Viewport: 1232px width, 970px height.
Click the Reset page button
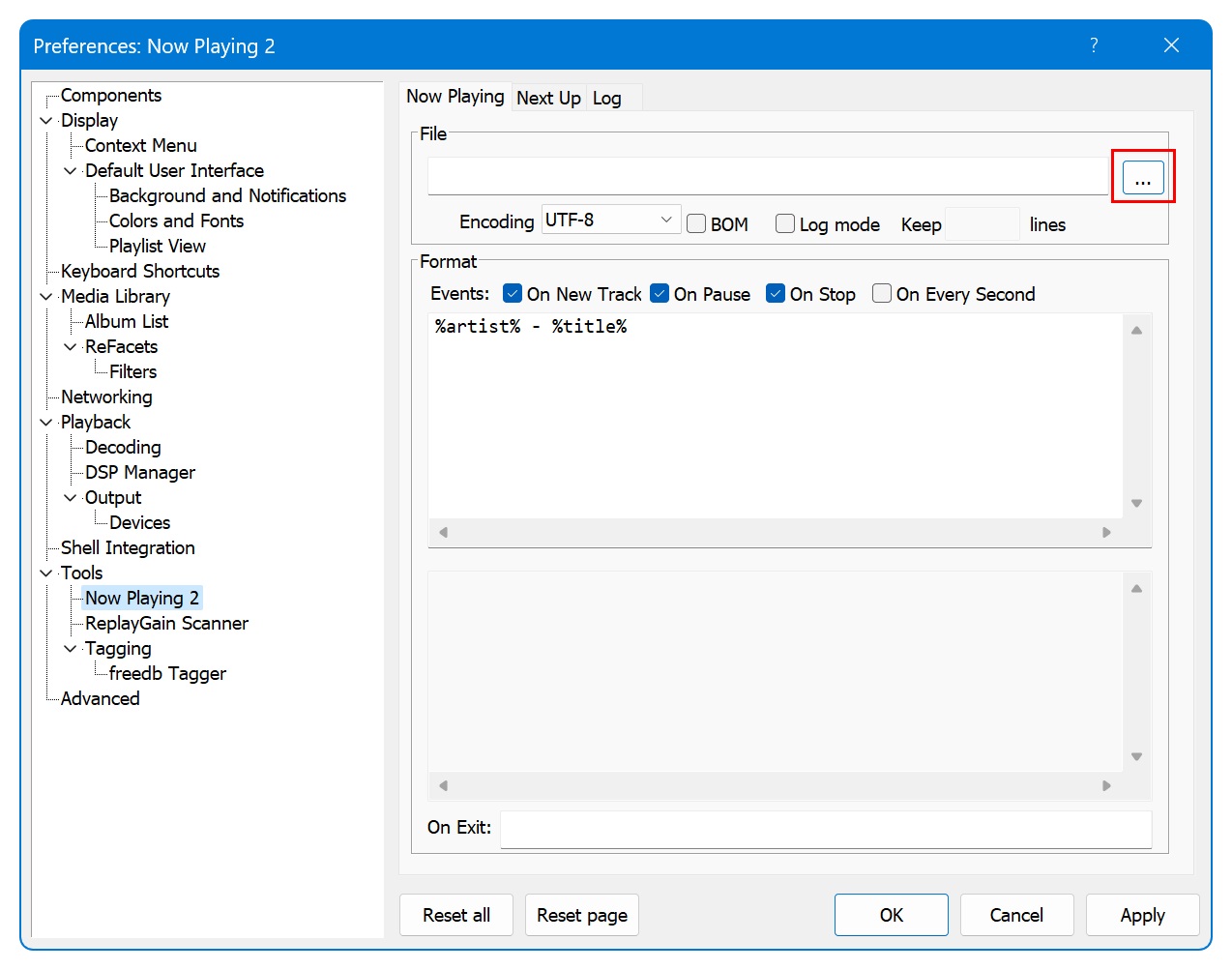pos(582,915)
